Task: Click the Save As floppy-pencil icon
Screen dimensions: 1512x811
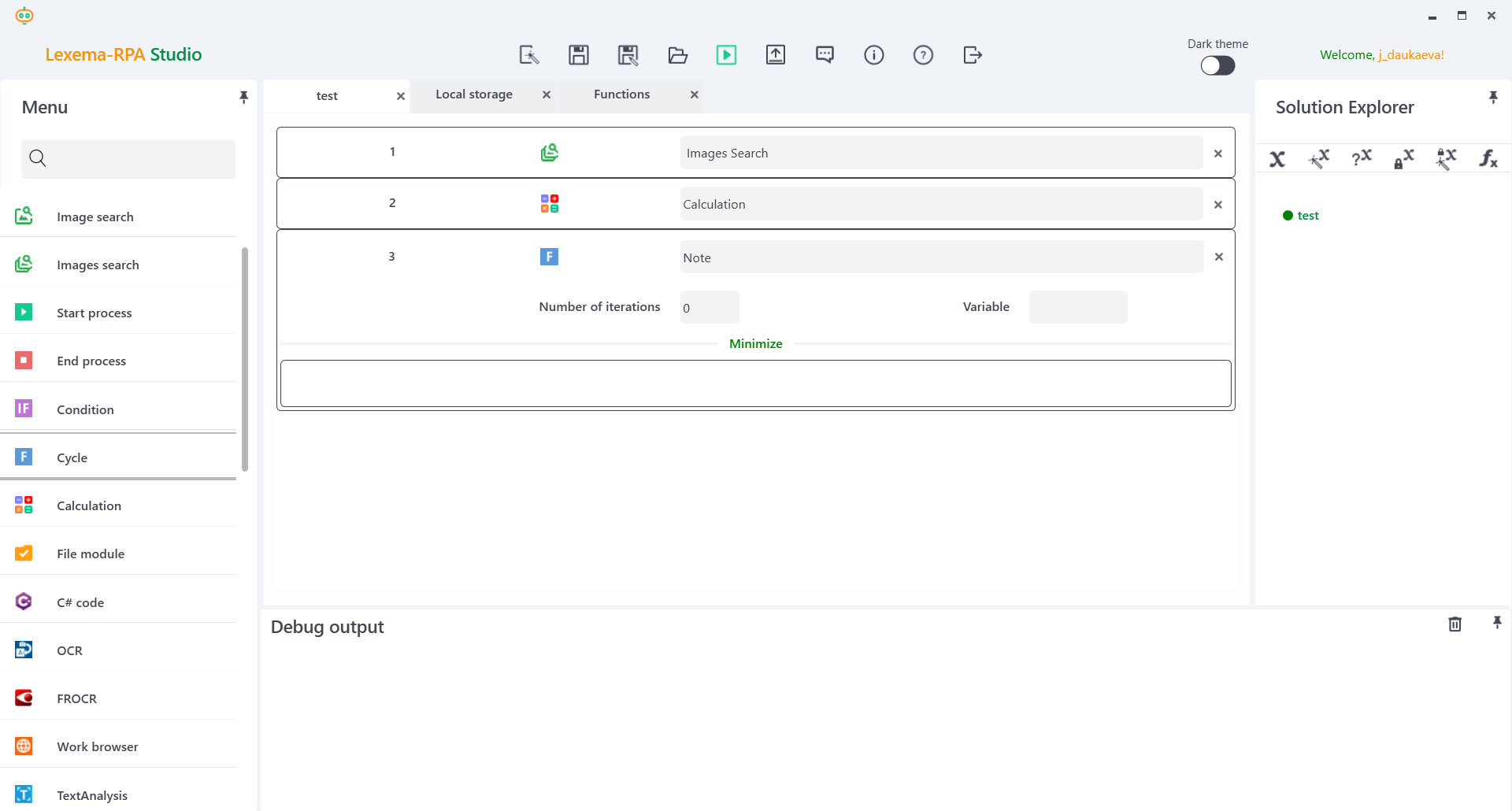Action: click(628, 55)
